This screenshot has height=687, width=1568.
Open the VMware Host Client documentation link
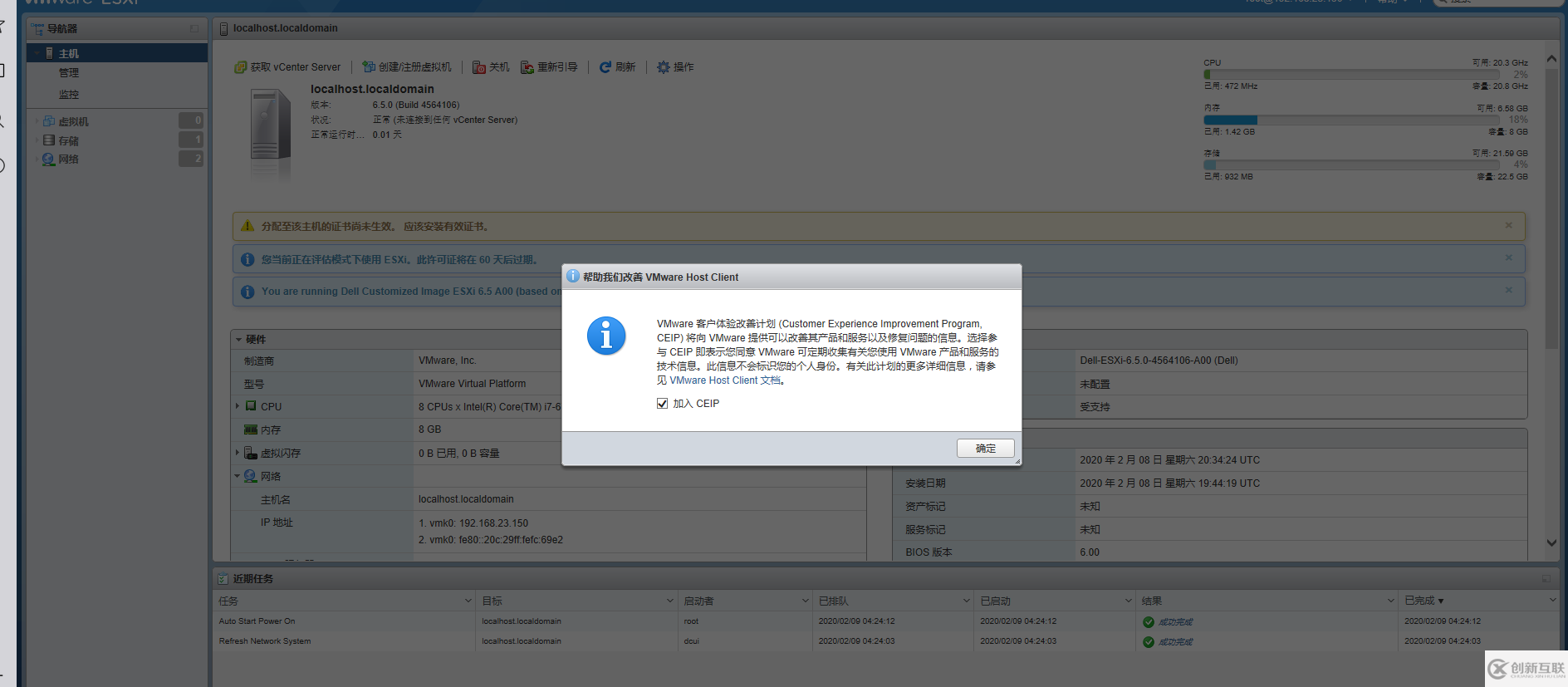click(725, 380)
